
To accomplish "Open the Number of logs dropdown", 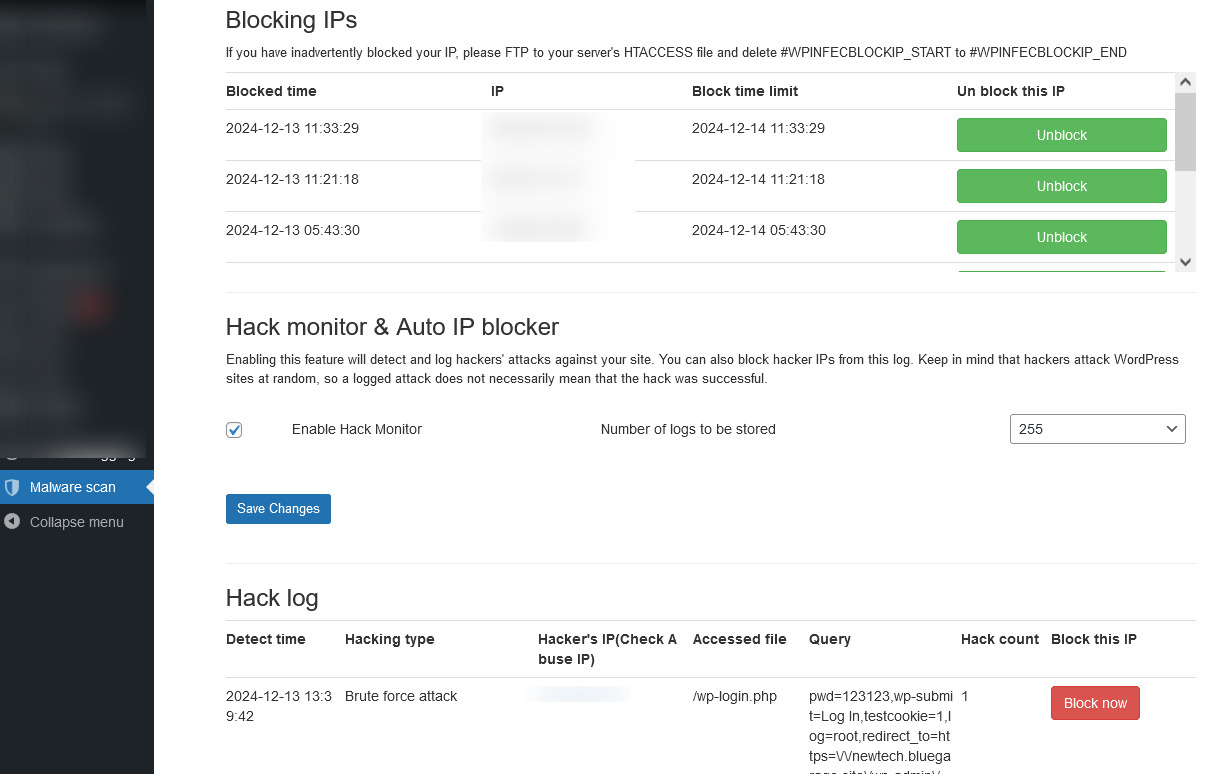I will [1097, 429].
